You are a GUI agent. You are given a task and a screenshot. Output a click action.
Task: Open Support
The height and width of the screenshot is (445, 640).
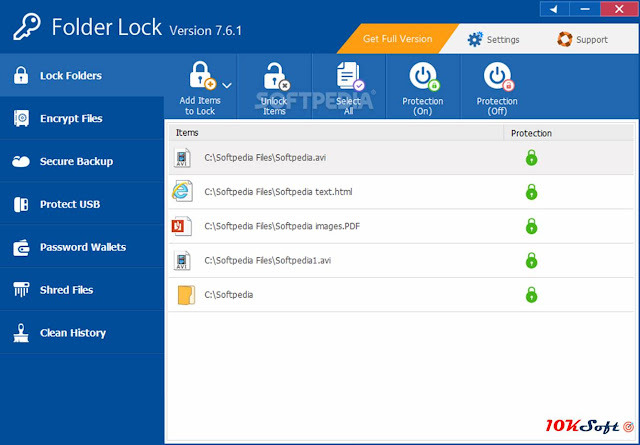[x=582, y=40]
